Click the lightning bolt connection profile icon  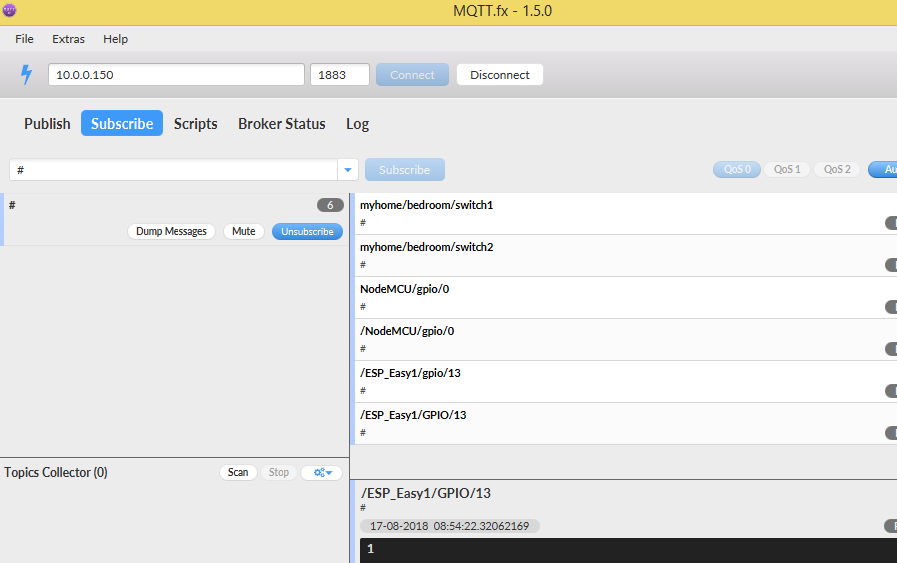[x=26, y=74]
